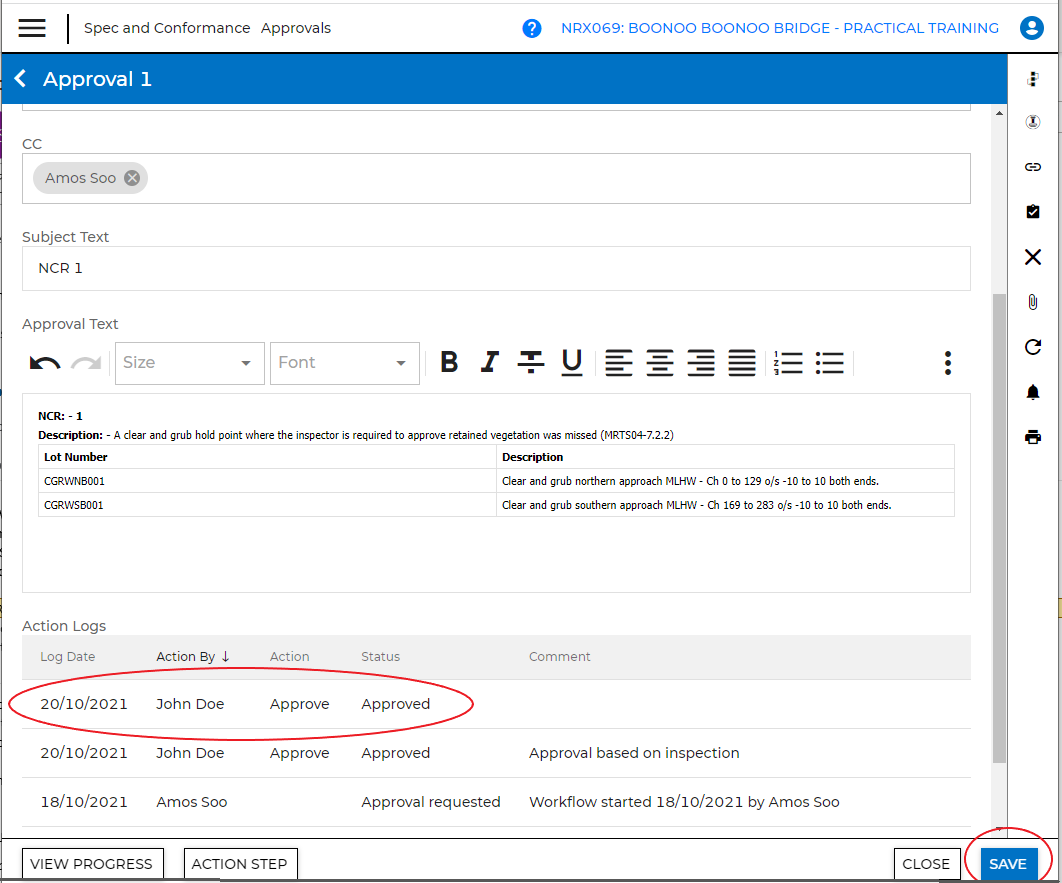
Task: Open the Size dropdown
Action: pyautogui.click(x=190, y=363)
